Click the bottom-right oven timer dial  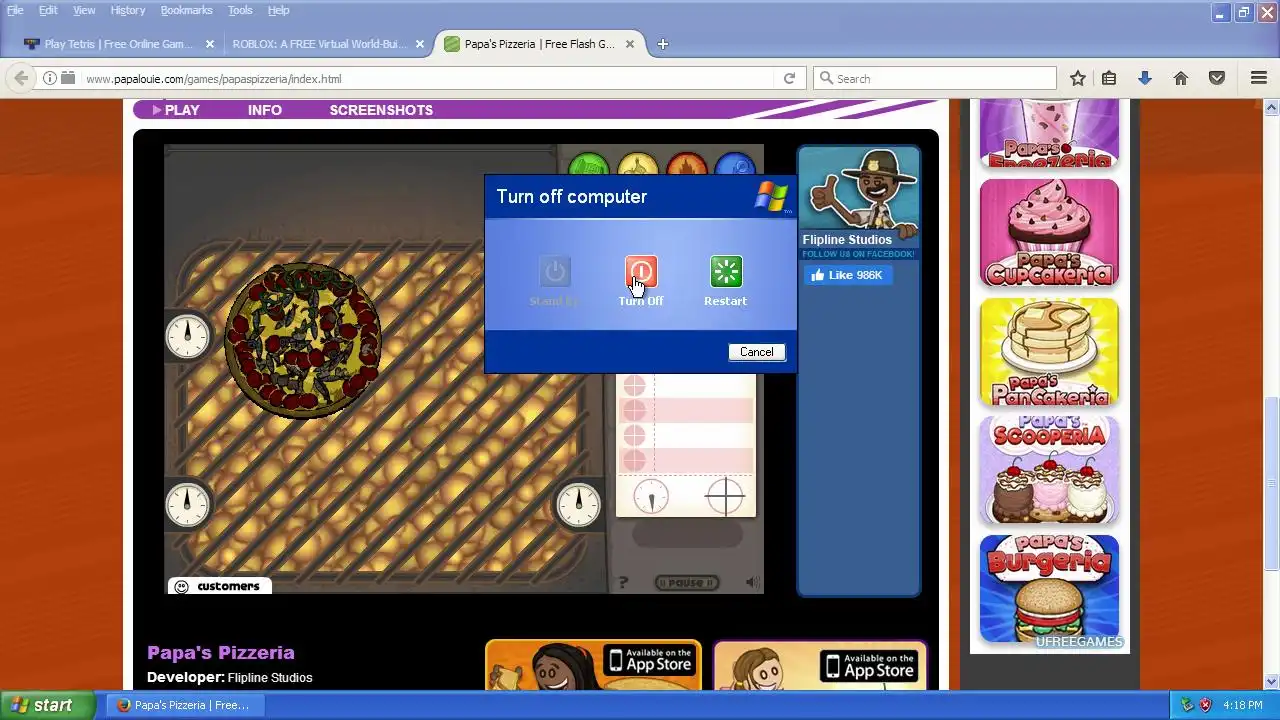coord(578,504)
